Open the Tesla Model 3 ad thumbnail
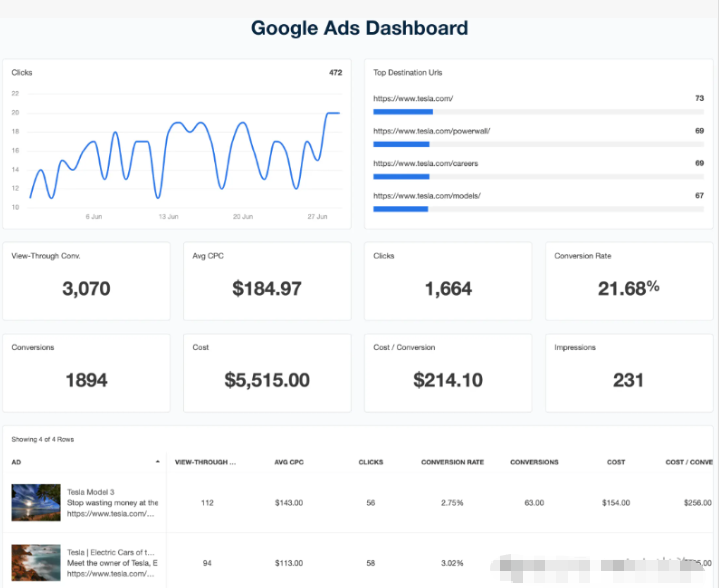719x588 pixels. click(x=36, y=502)
